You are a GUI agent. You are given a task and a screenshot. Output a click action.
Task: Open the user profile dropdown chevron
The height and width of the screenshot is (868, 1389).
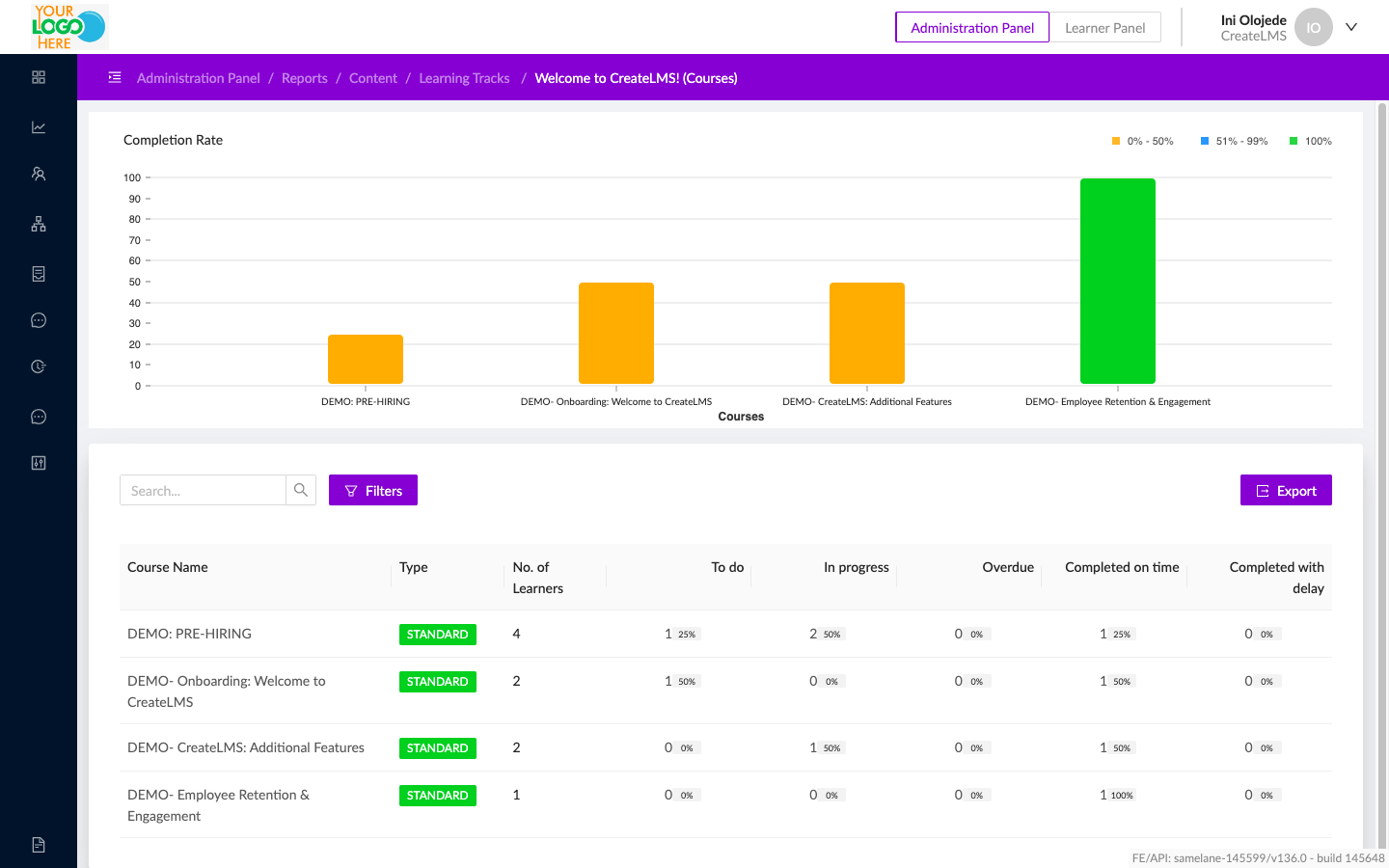(x=1350, y=27)
